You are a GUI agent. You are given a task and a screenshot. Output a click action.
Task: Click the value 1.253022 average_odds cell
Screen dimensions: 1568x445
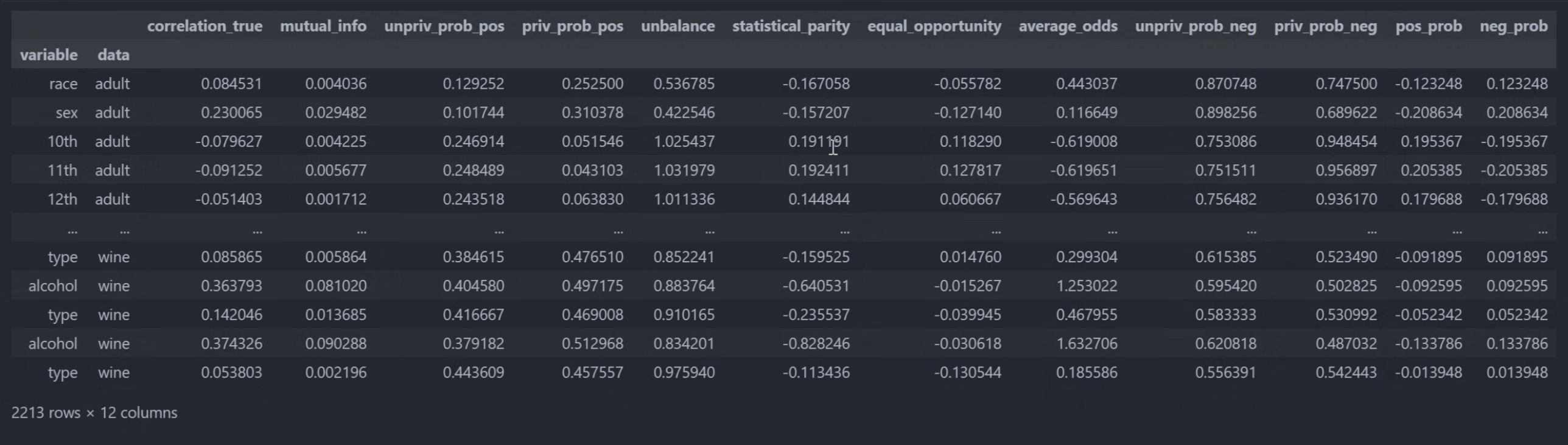pos(1087,286)
